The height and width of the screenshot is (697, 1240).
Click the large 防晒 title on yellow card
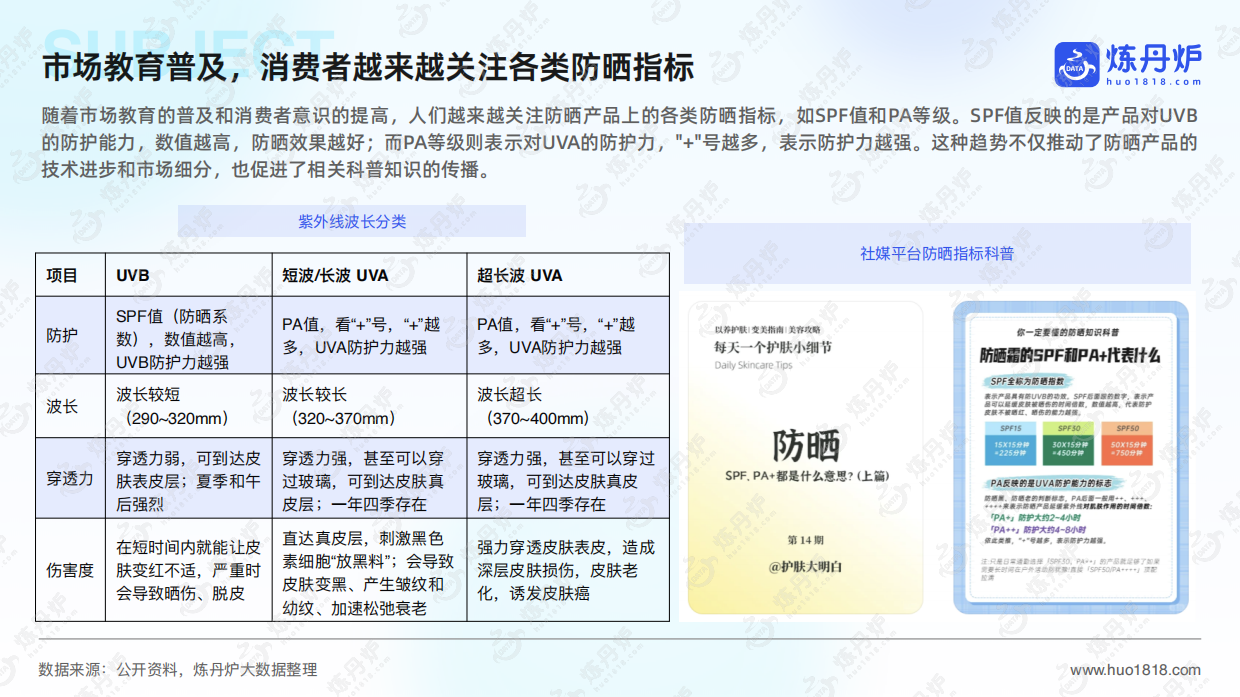point(806,446)
